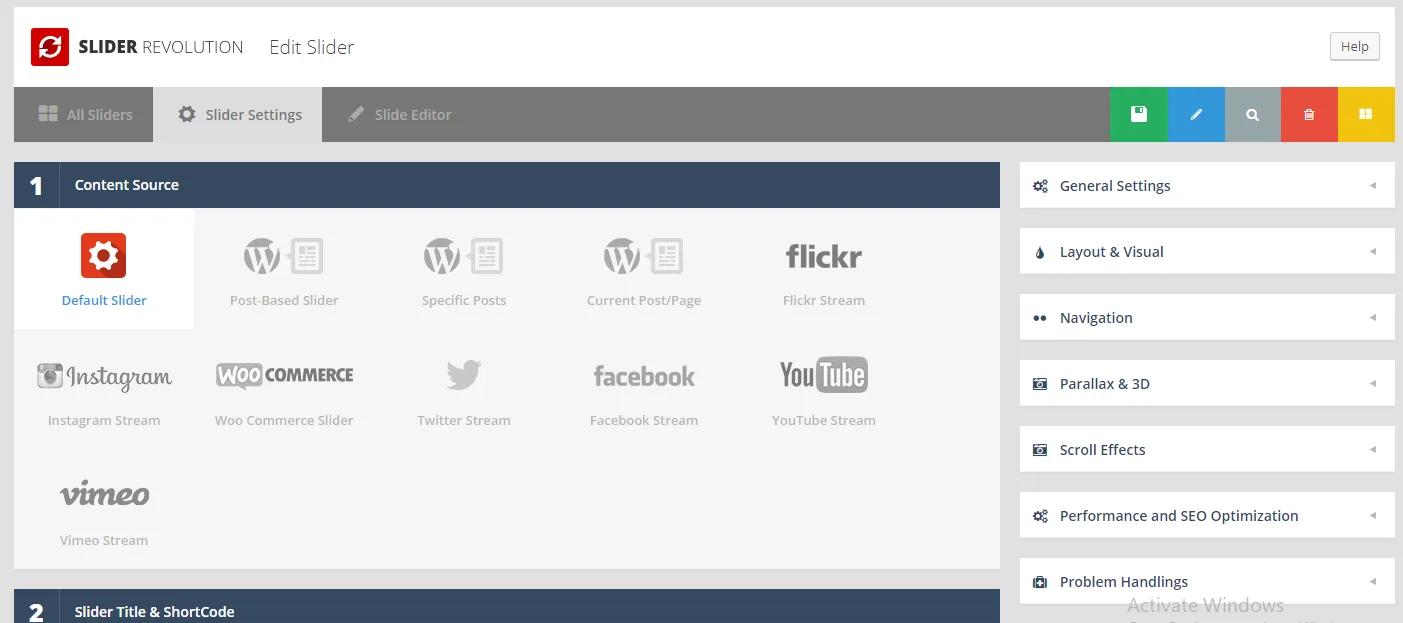
Task: Click the Woo Commerce Slider label
Action: [x=284, y=420]
